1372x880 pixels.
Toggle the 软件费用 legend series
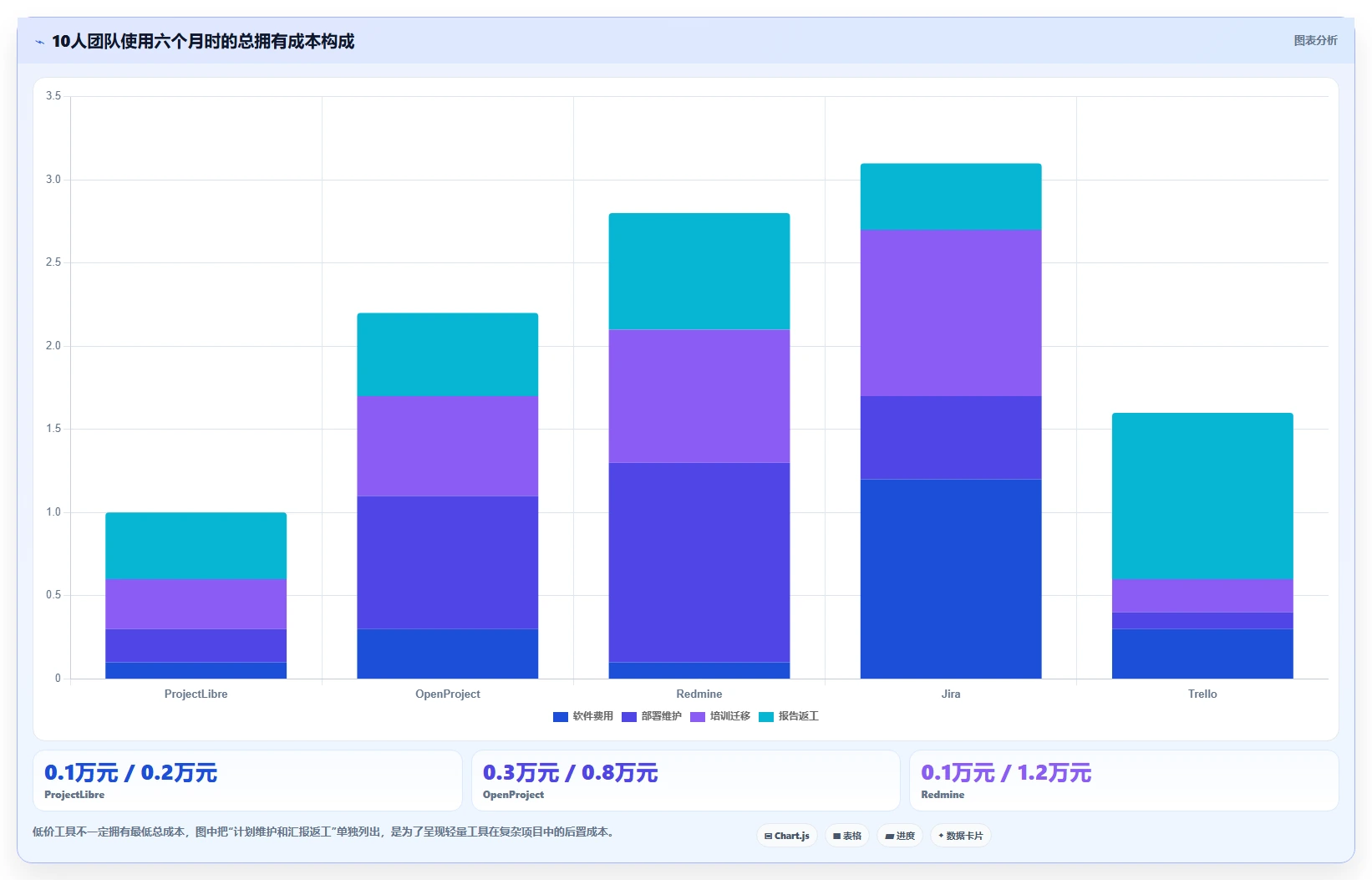583,716
